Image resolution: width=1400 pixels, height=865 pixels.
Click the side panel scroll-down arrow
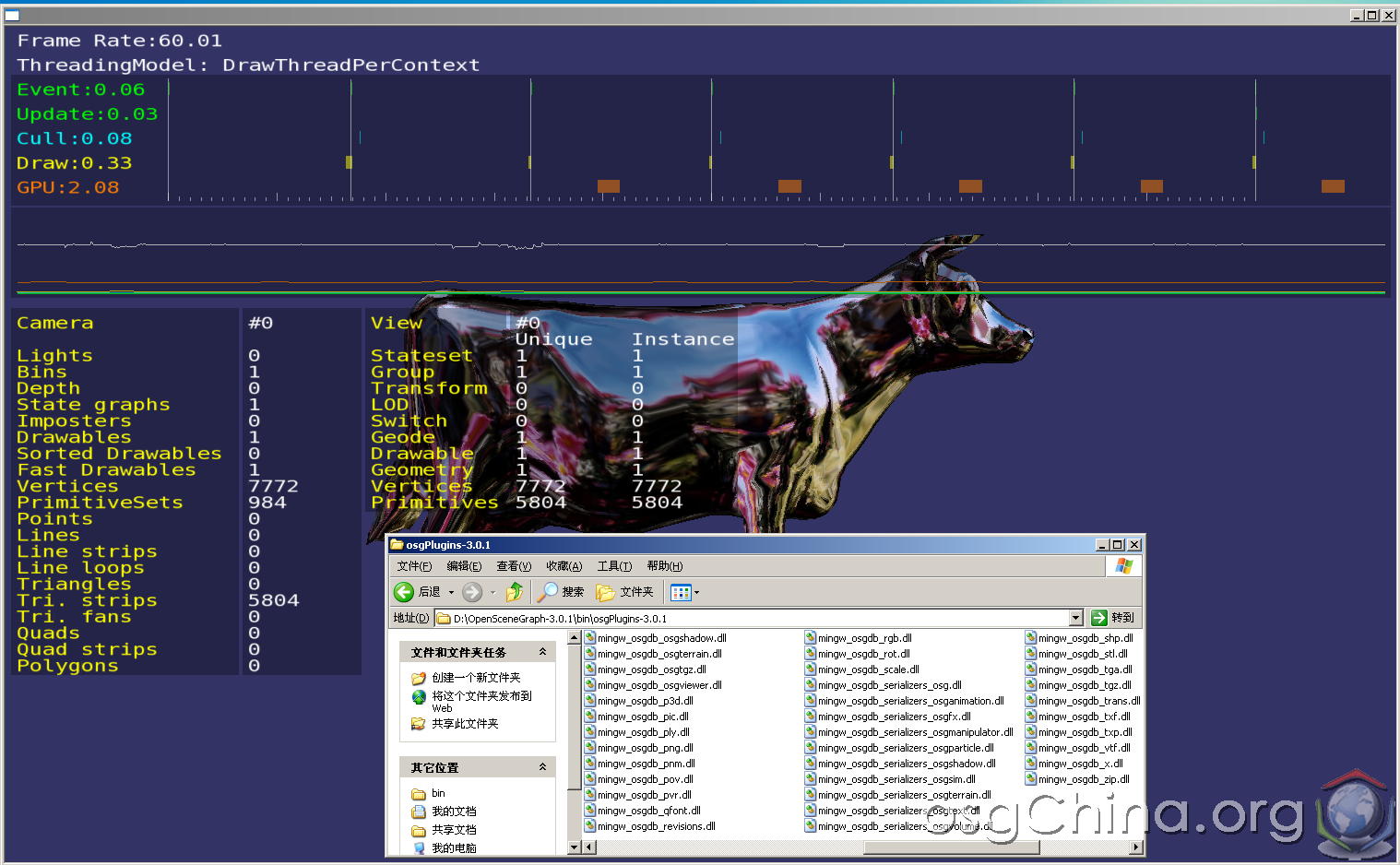point(574,847)
